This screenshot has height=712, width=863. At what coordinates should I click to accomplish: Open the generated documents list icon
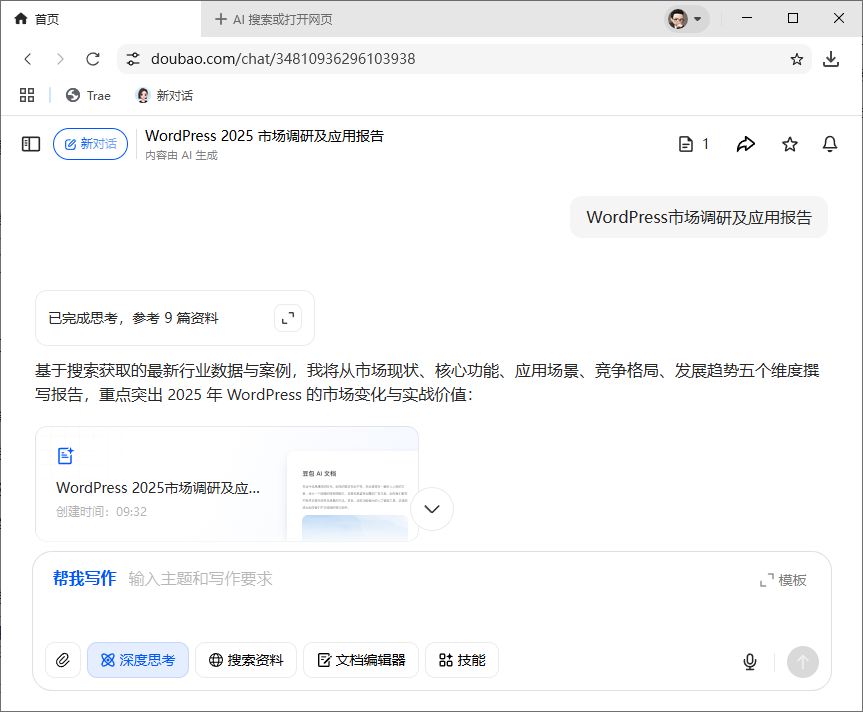tap(687, 144)
